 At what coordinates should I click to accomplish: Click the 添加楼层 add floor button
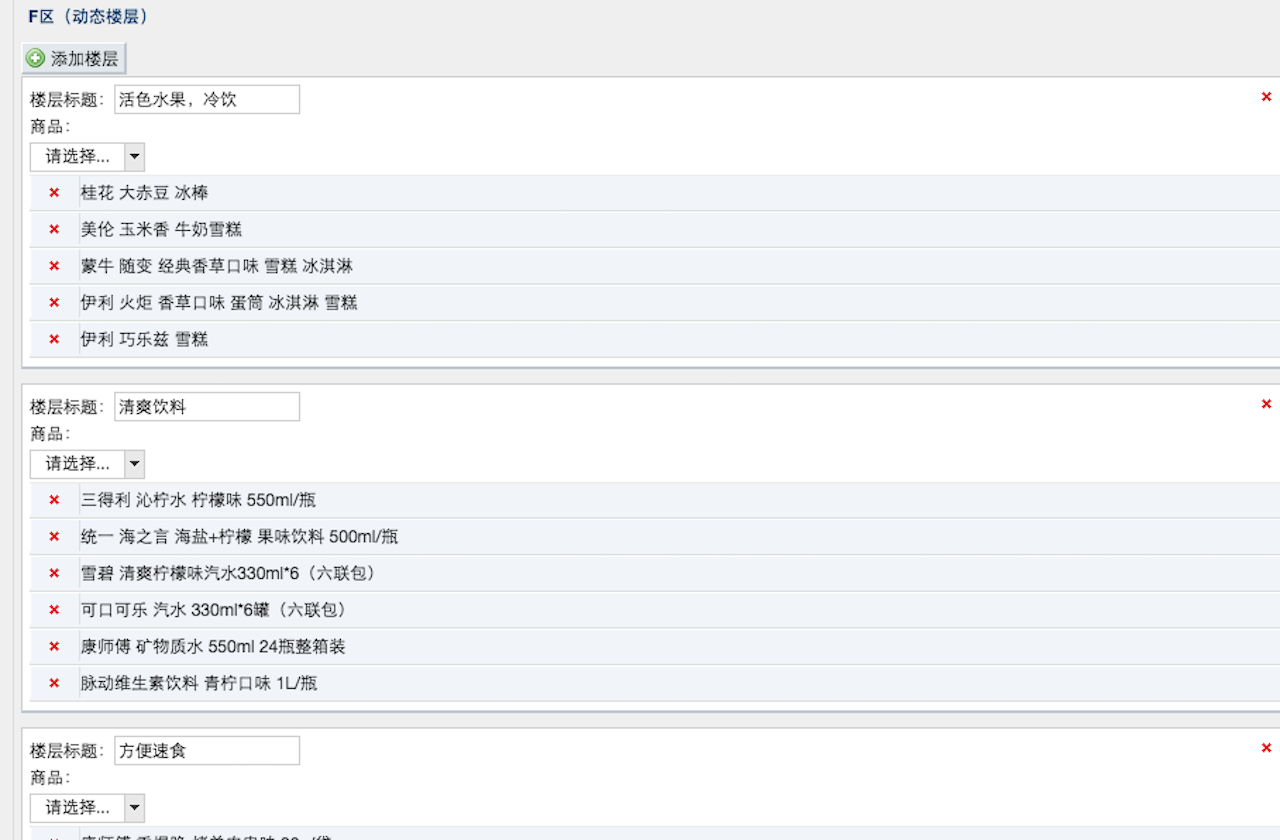74,59
